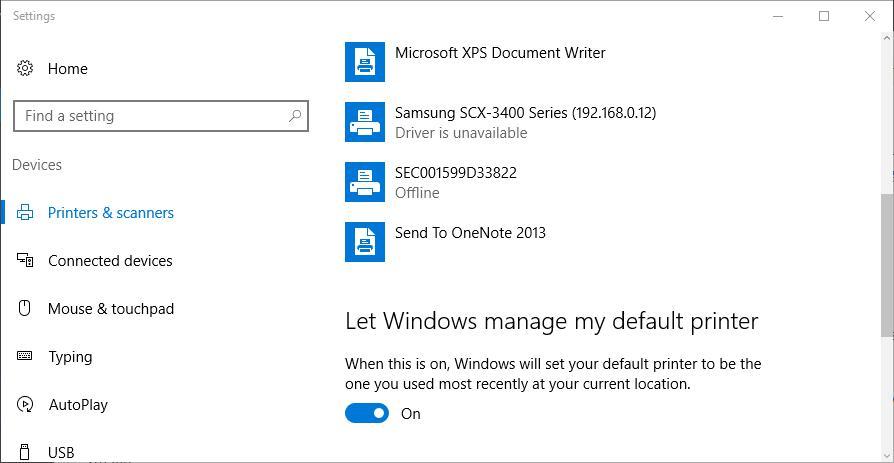Open AutoPlay settings
The width and height of the screenshot is (894, 463).
[78, 405]
